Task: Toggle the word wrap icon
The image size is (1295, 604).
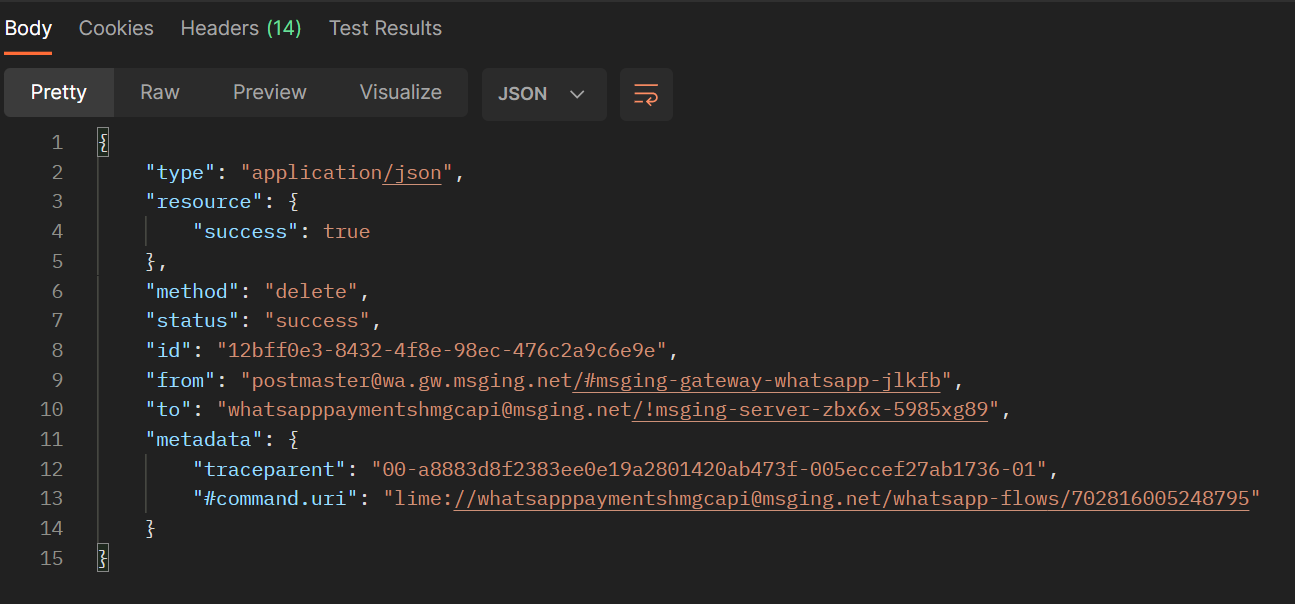Action: tap(646, 94)
